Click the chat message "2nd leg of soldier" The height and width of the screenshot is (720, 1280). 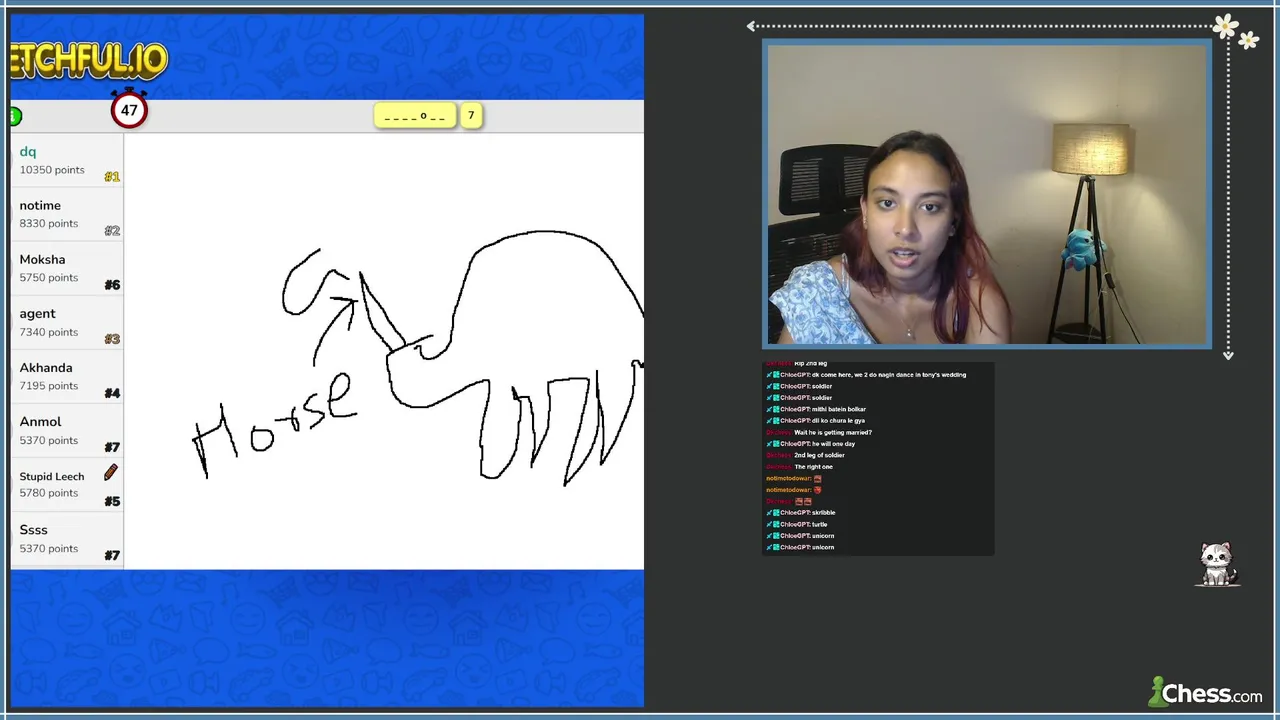coord(806,455)
